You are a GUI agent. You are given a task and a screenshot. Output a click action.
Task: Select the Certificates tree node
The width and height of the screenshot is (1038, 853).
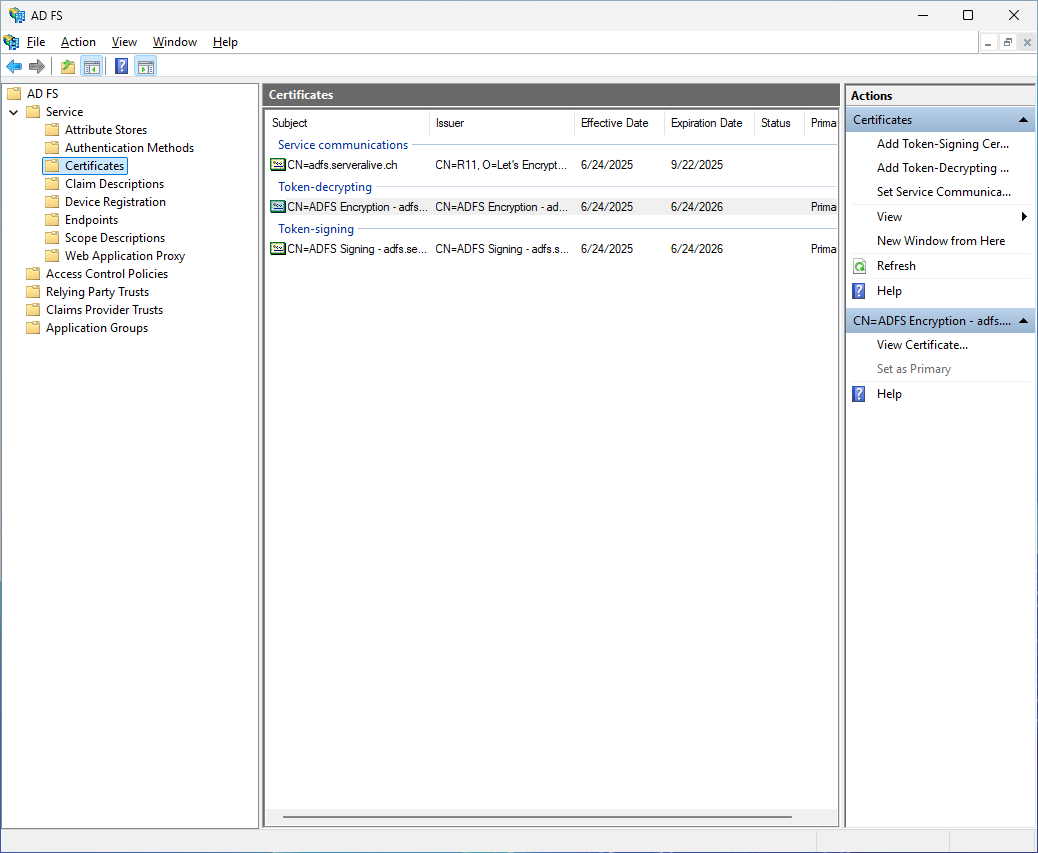[94, 165]
